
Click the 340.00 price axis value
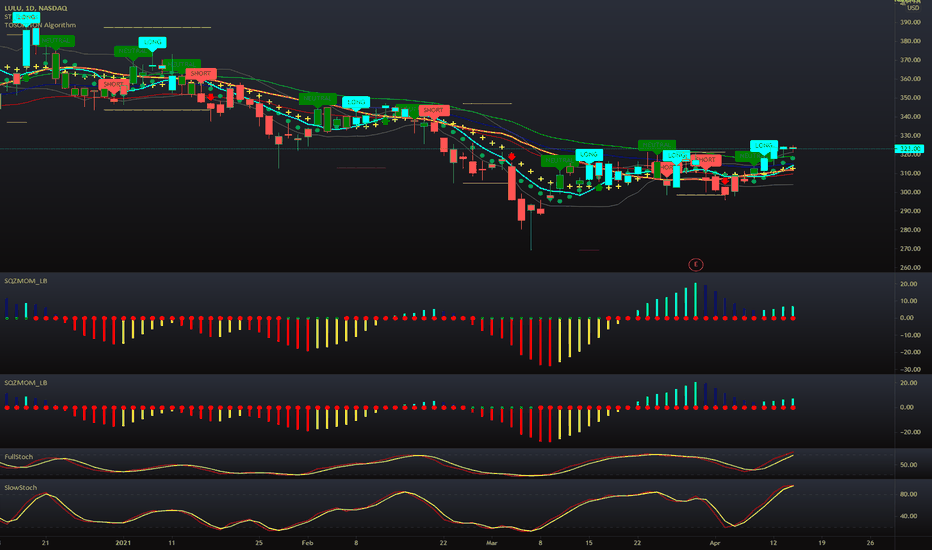(x=910, y=117)
